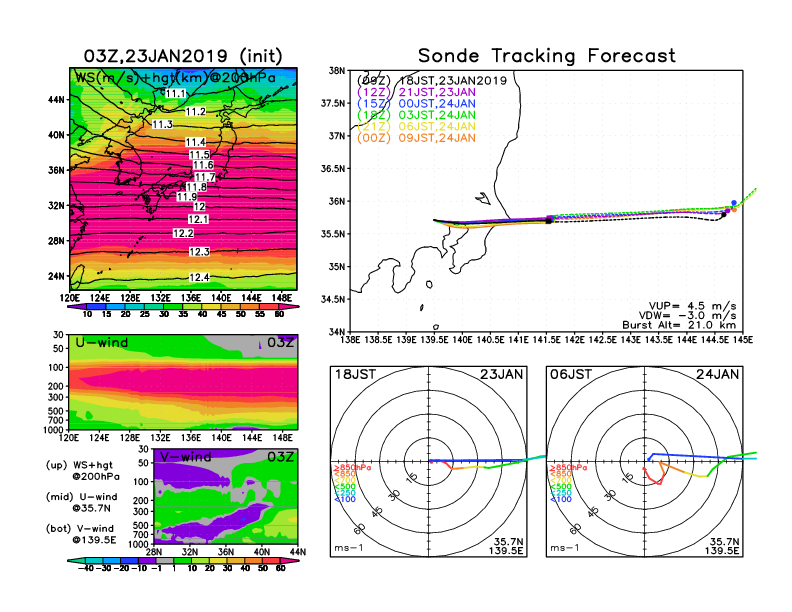
Task: Click '<100' legend in right hodograph
Action: (561, 499)
